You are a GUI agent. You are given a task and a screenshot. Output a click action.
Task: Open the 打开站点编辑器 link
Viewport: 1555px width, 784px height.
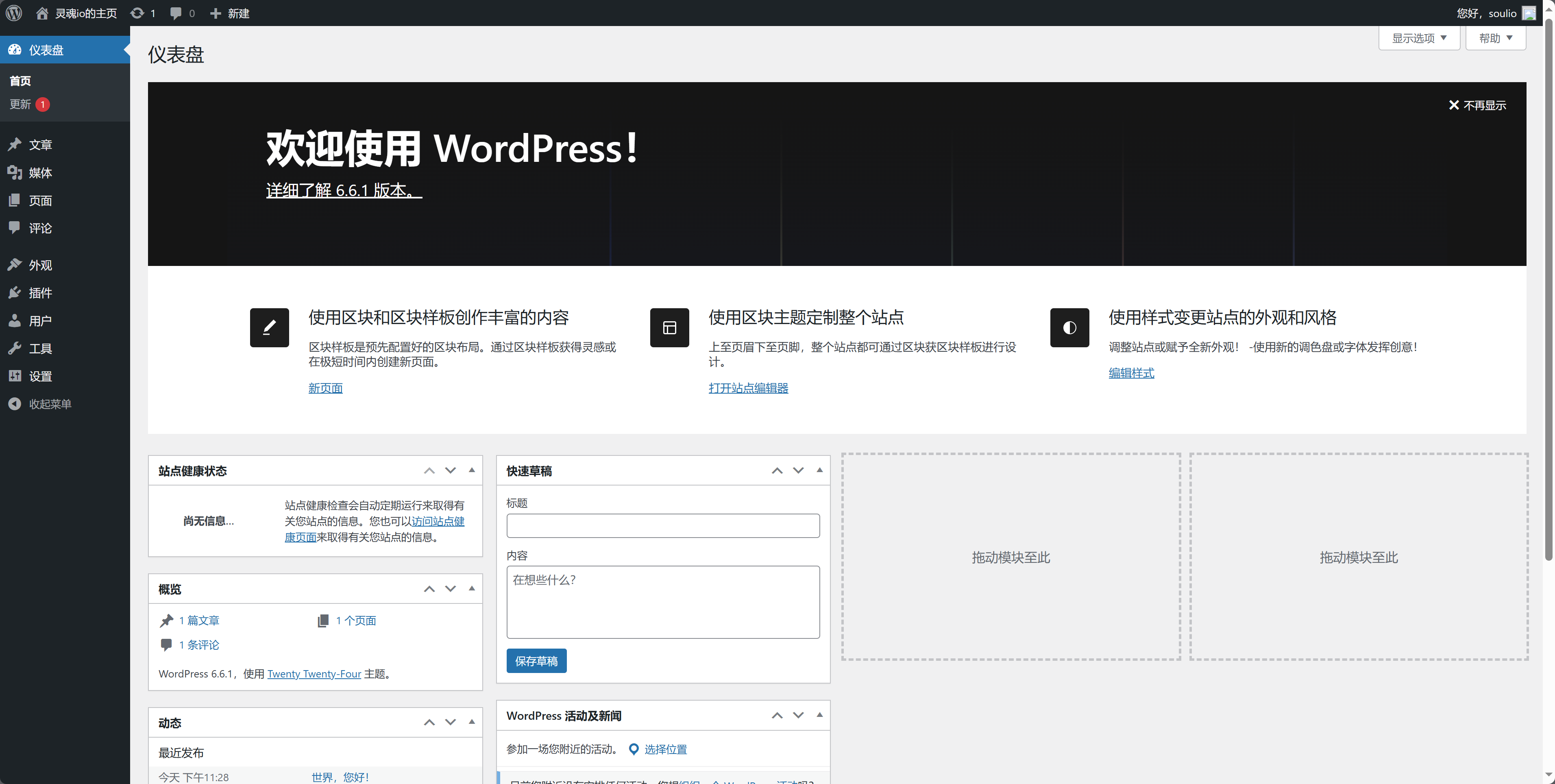748,388
